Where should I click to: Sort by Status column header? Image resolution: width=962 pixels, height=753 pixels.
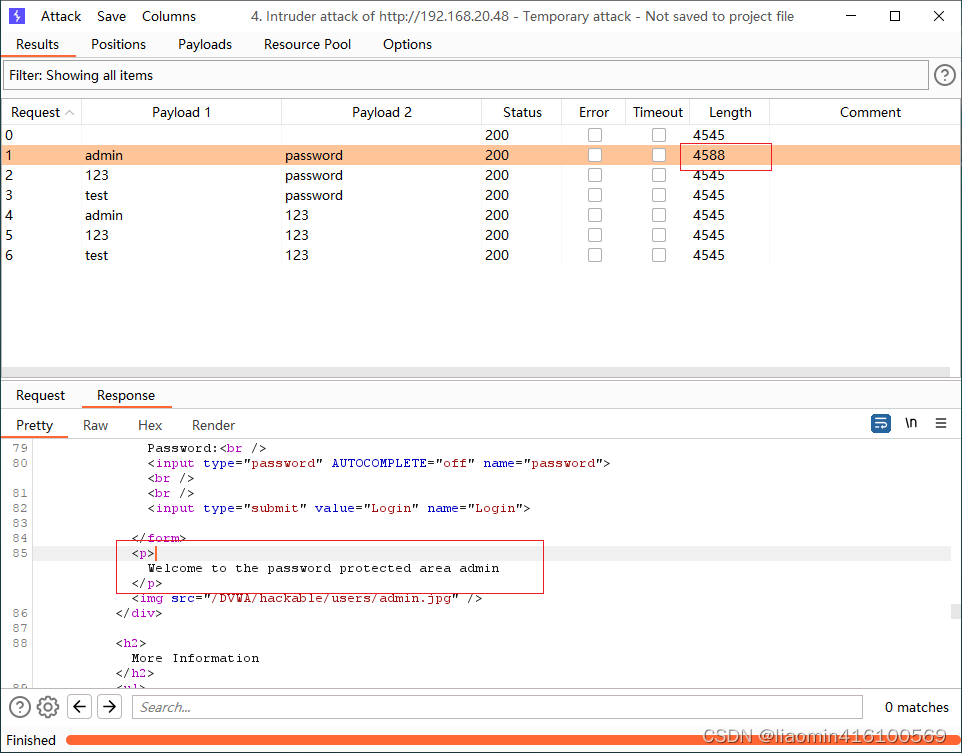522,112
